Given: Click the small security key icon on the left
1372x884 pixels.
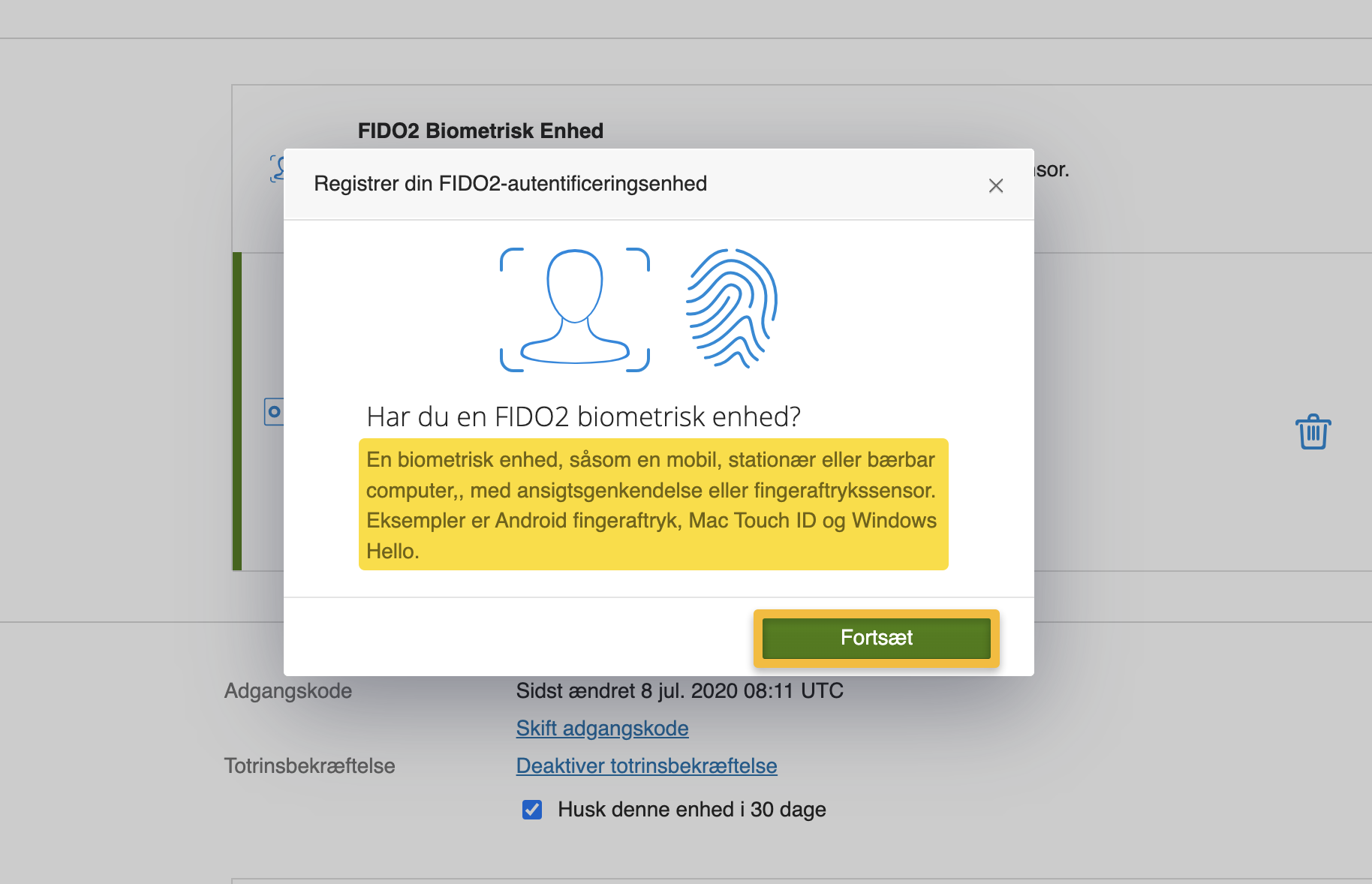Looking at the screenshot, I should [275, 412].
